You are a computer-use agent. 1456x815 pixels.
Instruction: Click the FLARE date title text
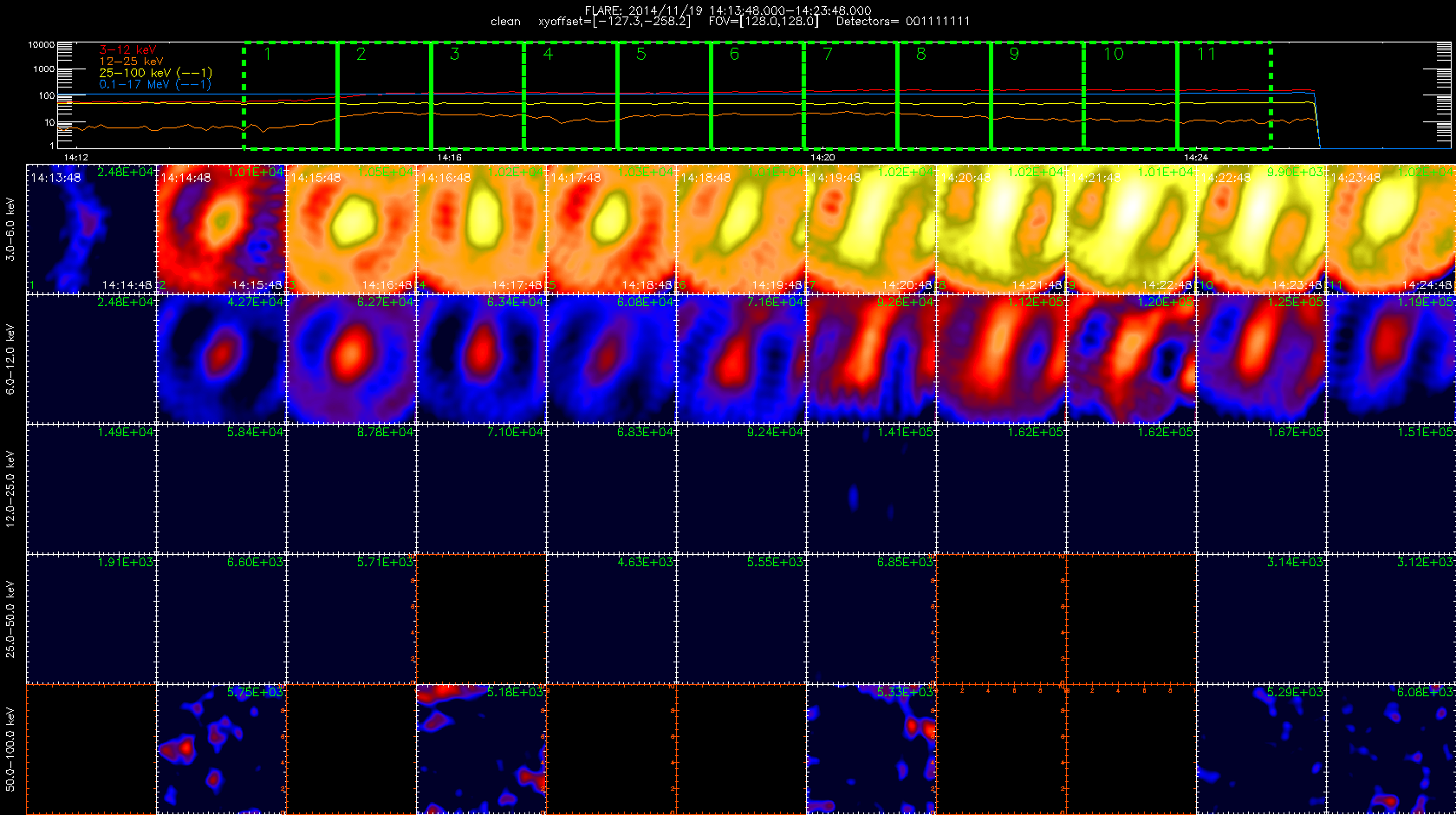728,10
